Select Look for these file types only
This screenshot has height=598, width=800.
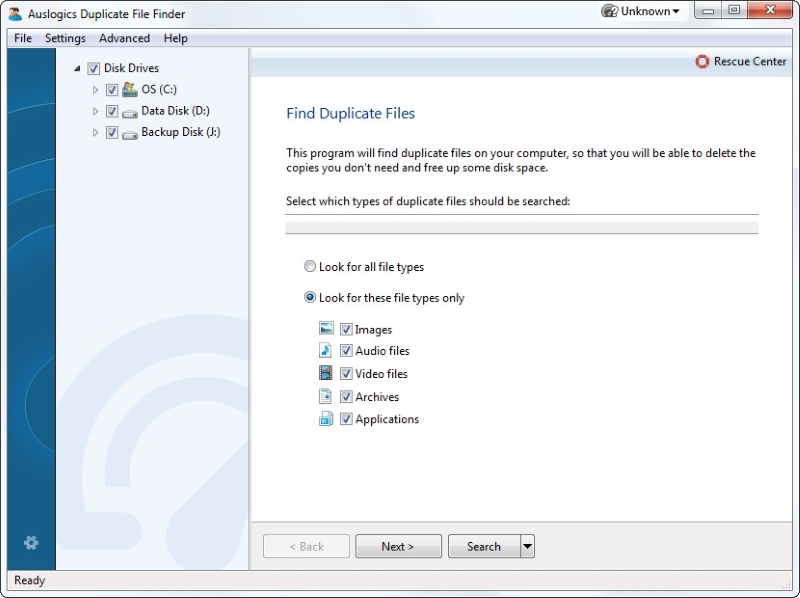pyautogui.click(x=310, y=297)
